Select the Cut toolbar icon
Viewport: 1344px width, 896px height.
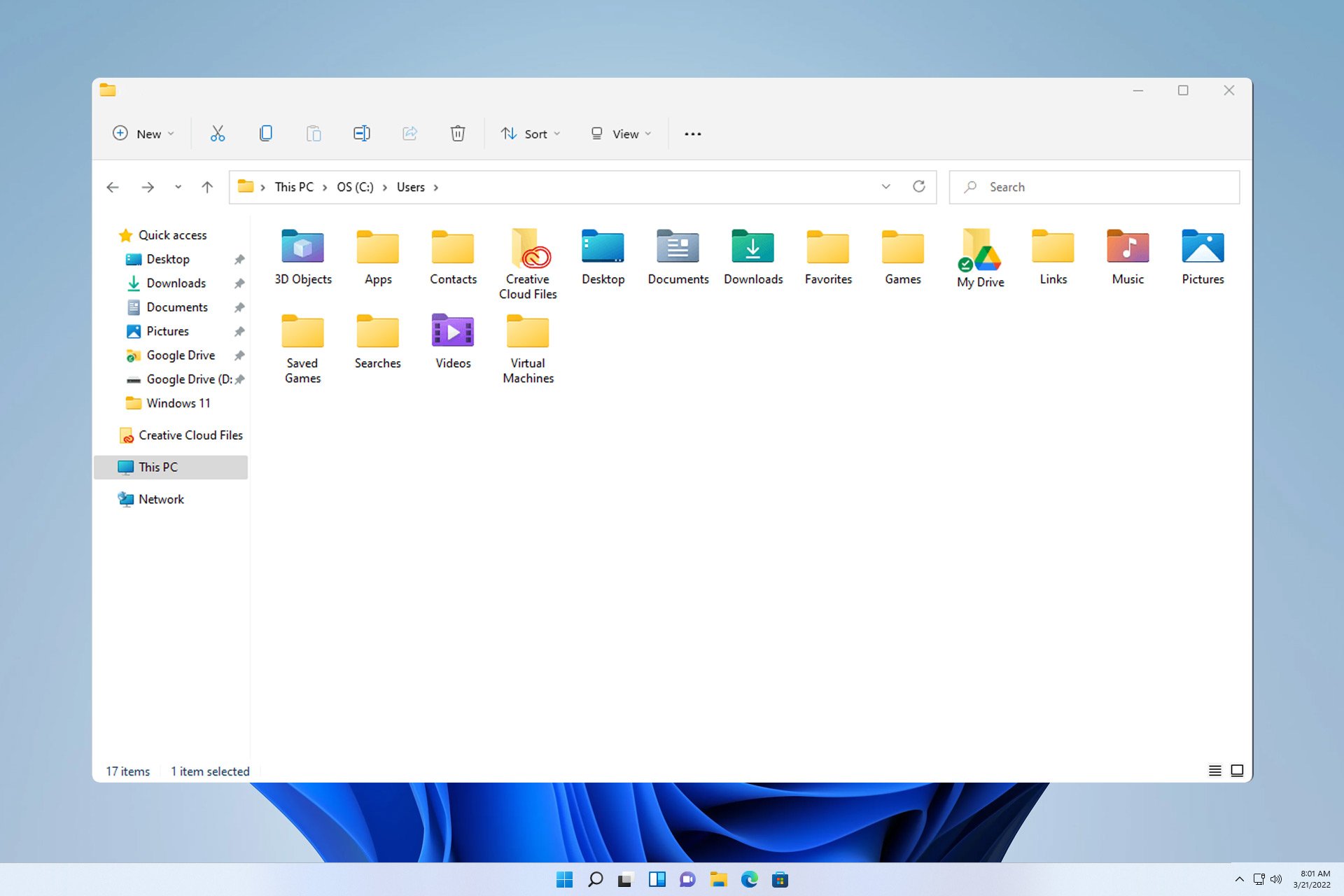(x=216, y=133)
